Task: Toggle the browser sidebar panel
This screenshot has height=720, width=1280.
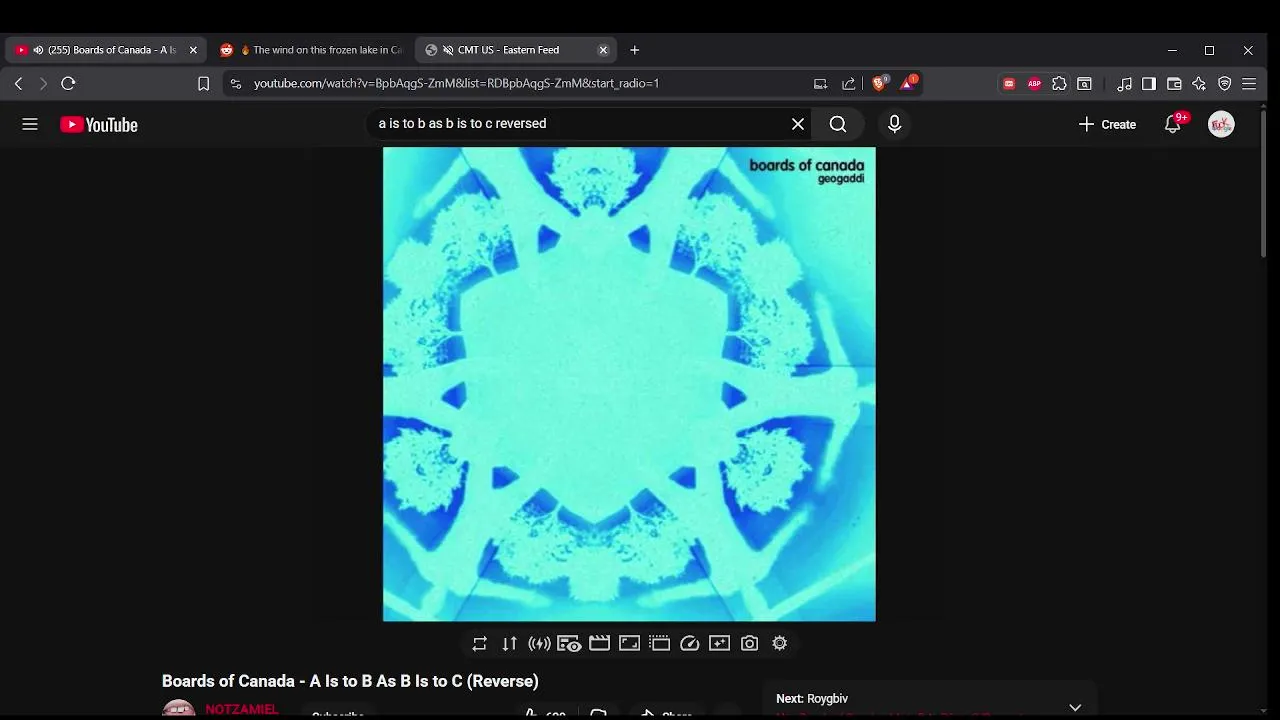Action: [1149, 84]
